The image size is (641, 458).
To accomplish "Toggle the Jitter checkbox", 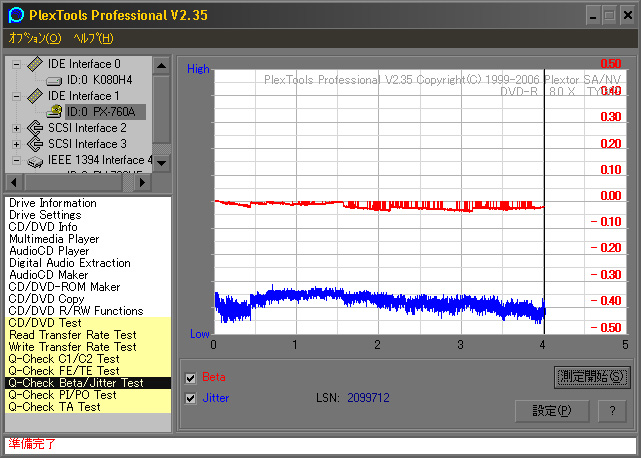I will [x=191, y=398].
